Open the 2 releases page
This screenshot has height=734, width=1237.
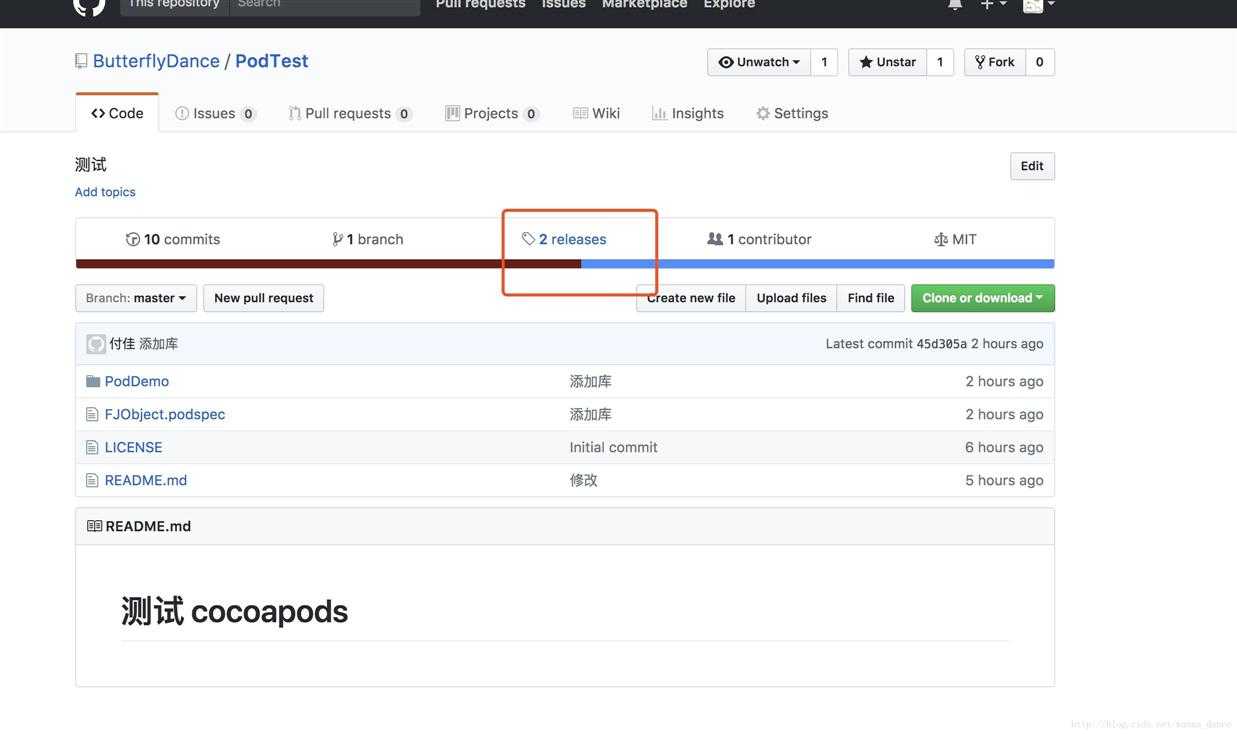tap(564, 239)
